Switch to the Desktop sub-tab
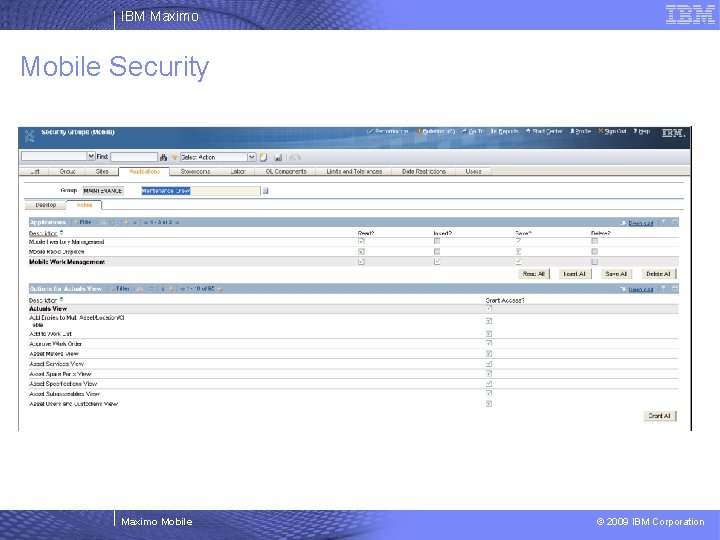Image resolution: width=720 pixels, height=540 pixels. click(45, 205)
